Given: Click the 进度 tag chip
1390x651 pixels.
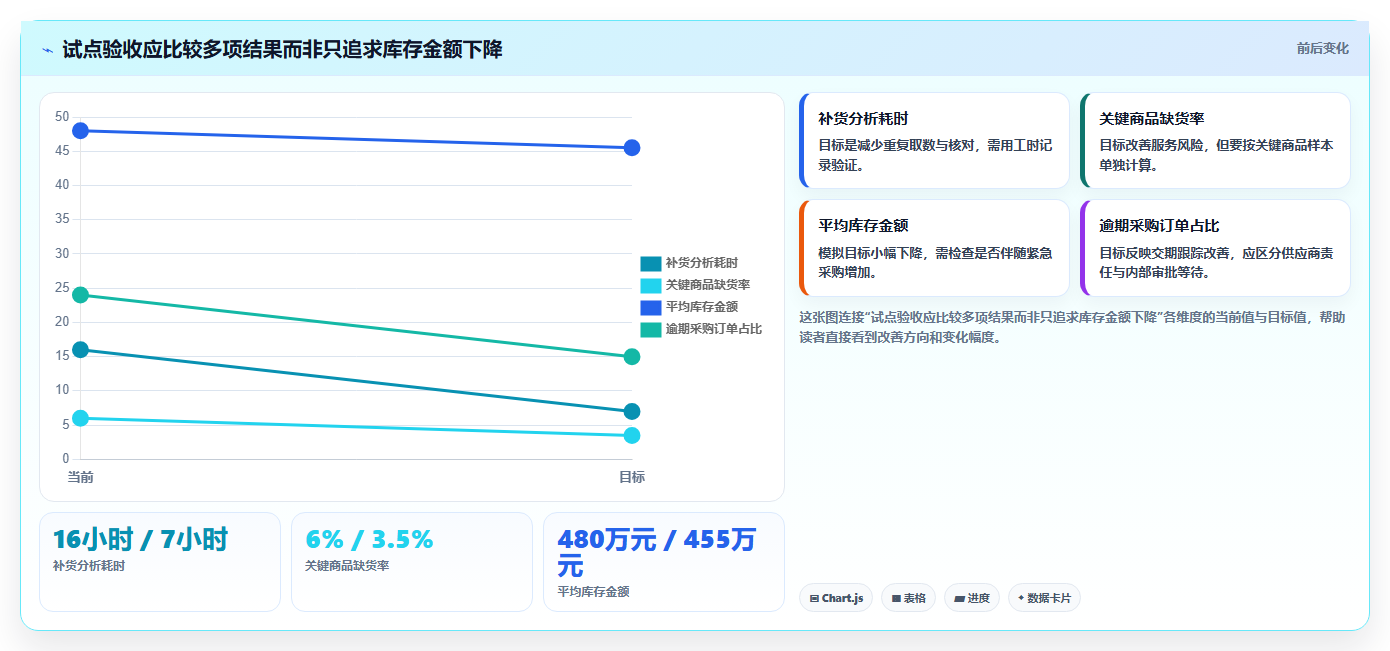Looking at the screenshot, I should [972, 598].
